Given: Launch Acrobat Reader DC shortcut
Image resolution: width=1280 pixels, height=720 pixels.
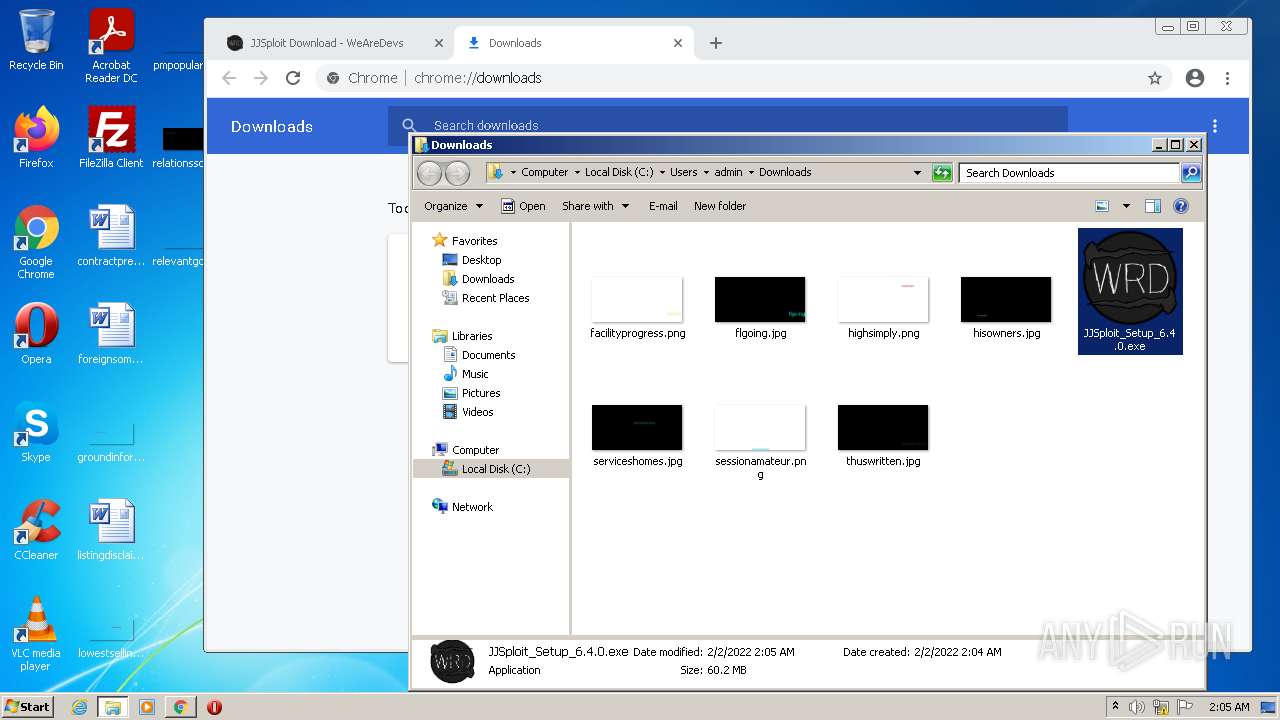Looking at the screenshot, I should click(x=111, y=46).
